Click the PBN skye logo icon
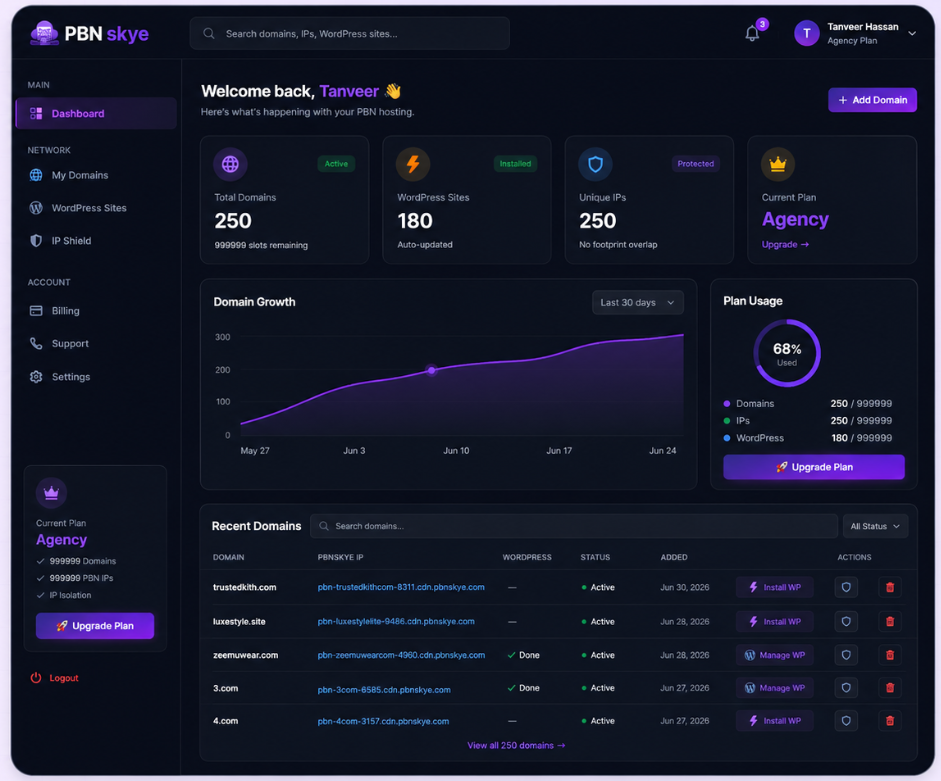 coord(44,33)
